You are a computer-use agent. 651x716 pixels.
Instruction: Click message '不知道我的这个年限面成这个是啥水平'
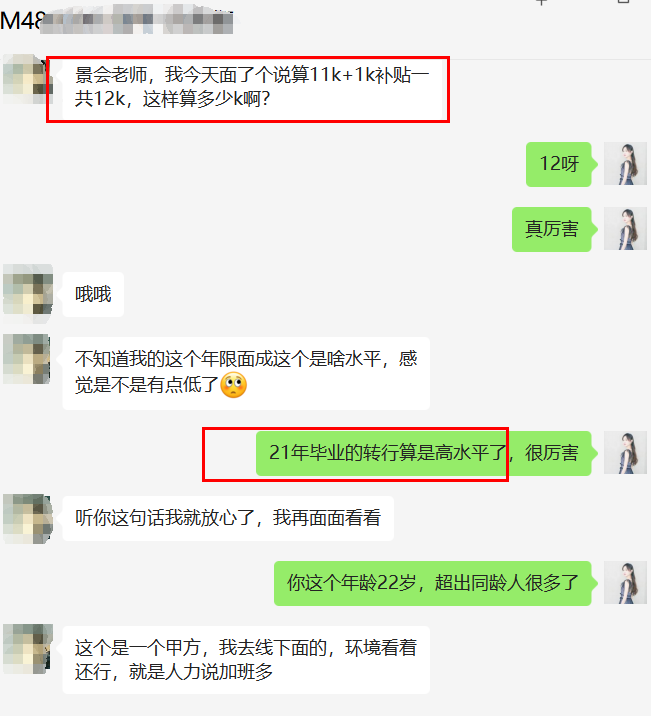pyautogui.click(x=246, y=373)
